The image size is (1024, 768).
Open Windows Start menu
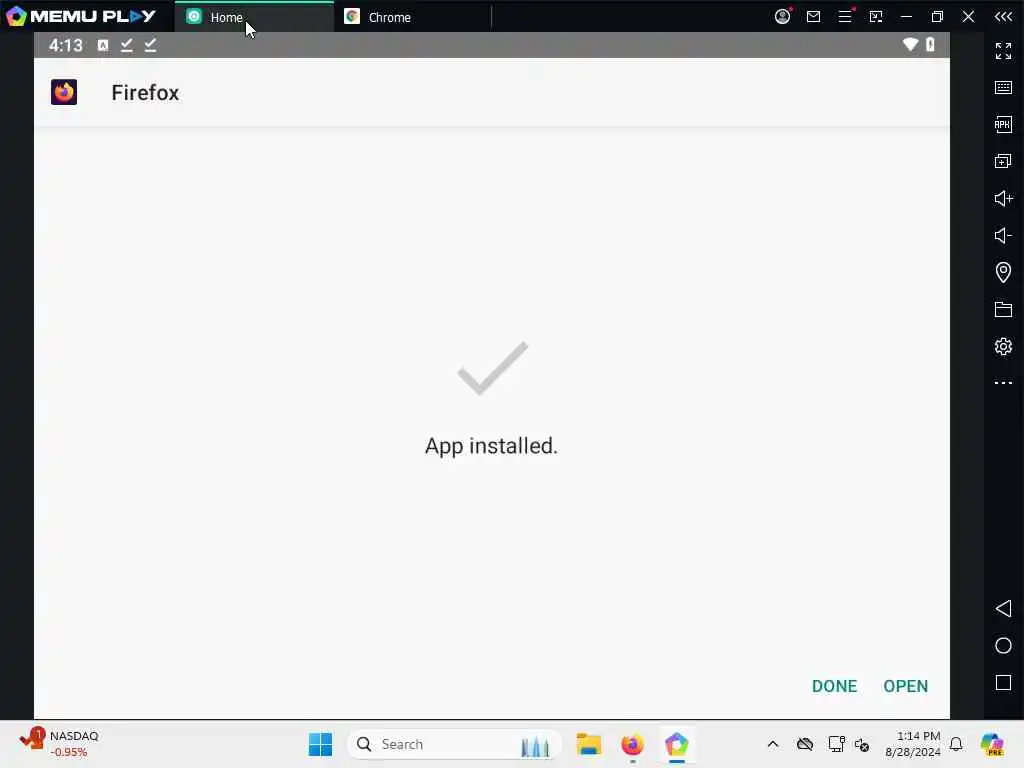pos(320,744)
